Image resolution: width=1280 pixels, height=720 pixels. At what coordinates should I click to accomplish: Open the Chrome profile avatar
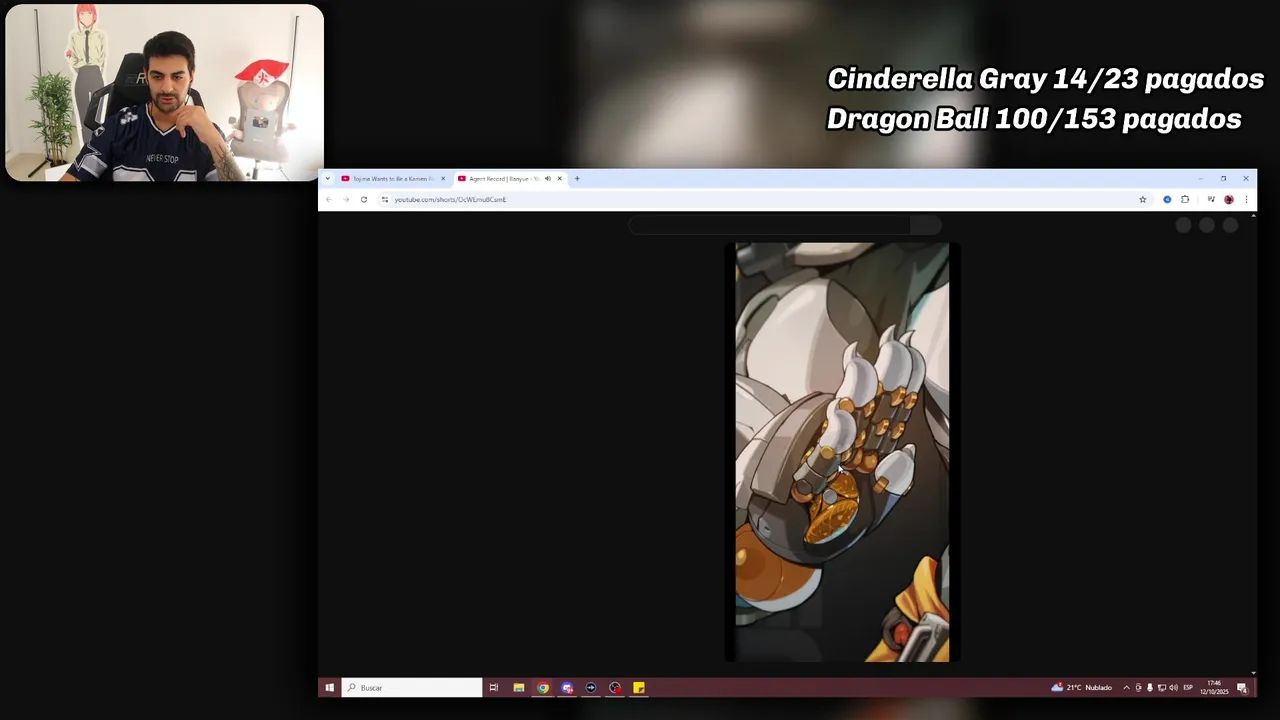pos(1229,199)
